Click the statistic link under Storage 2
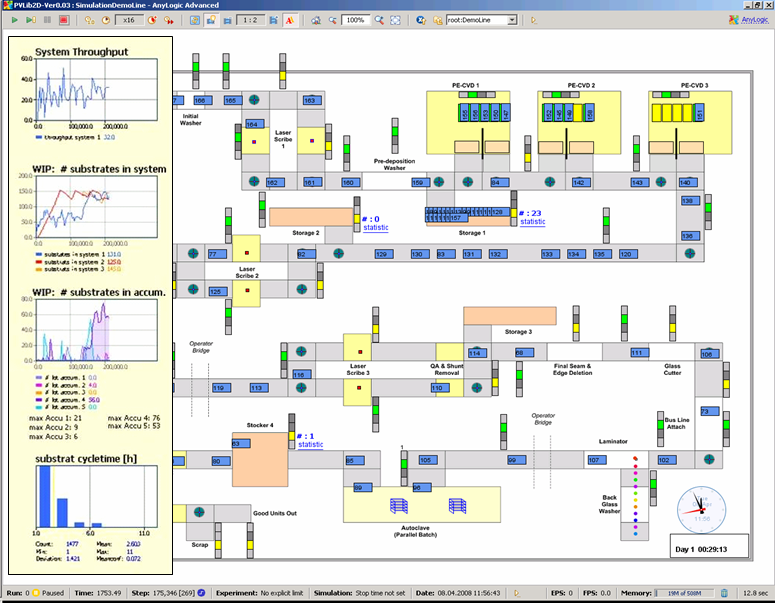This screenshot has width=775, height=603. pyautogui.click(x=375, y=228)
